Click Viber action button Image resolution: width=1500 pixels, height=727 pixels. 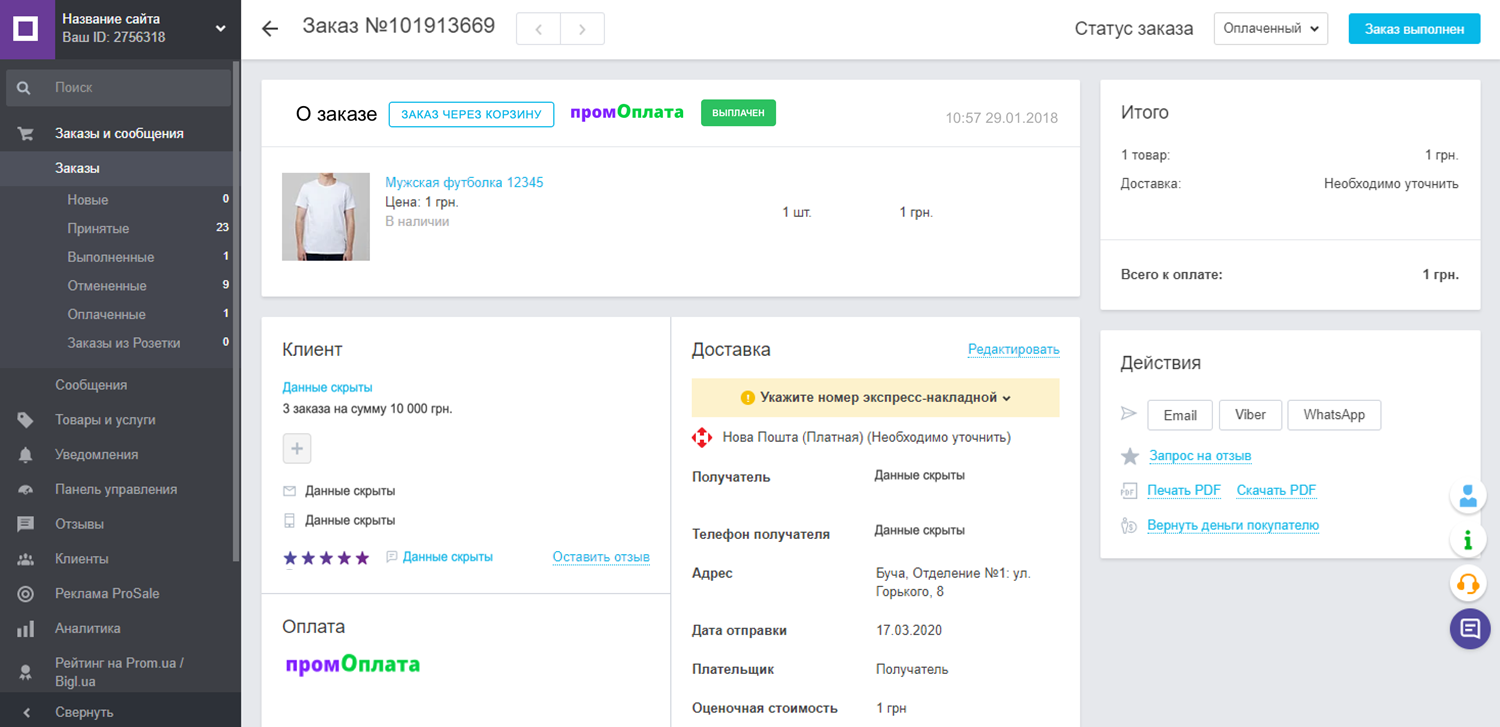click(x=1250, y=415)
